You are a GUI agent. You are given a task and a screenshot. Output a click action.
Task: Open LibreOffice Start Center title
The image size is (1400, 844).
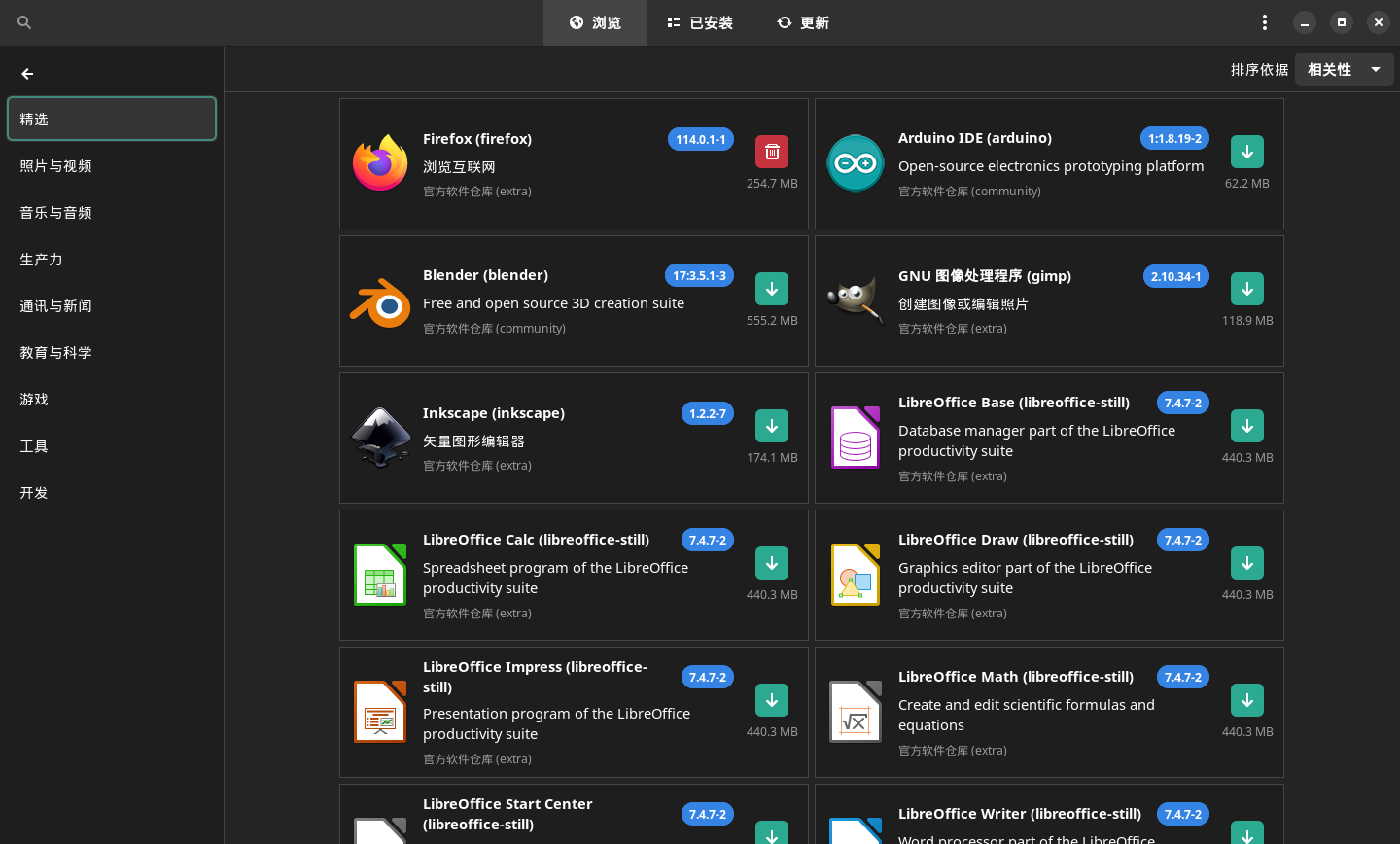(507, 814)
